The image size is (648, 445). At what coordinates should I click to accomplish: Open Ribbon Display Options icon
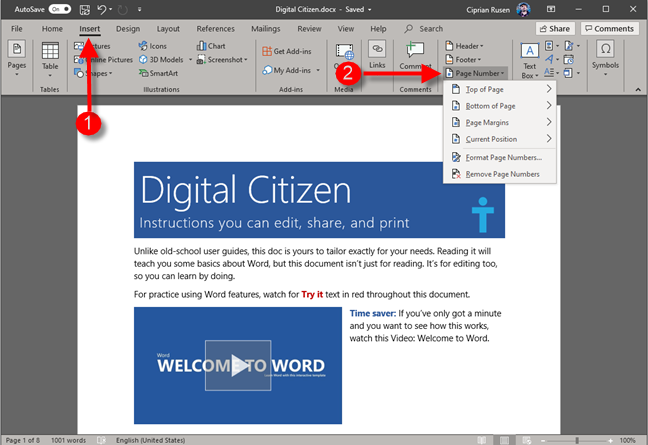click(551, 9)
